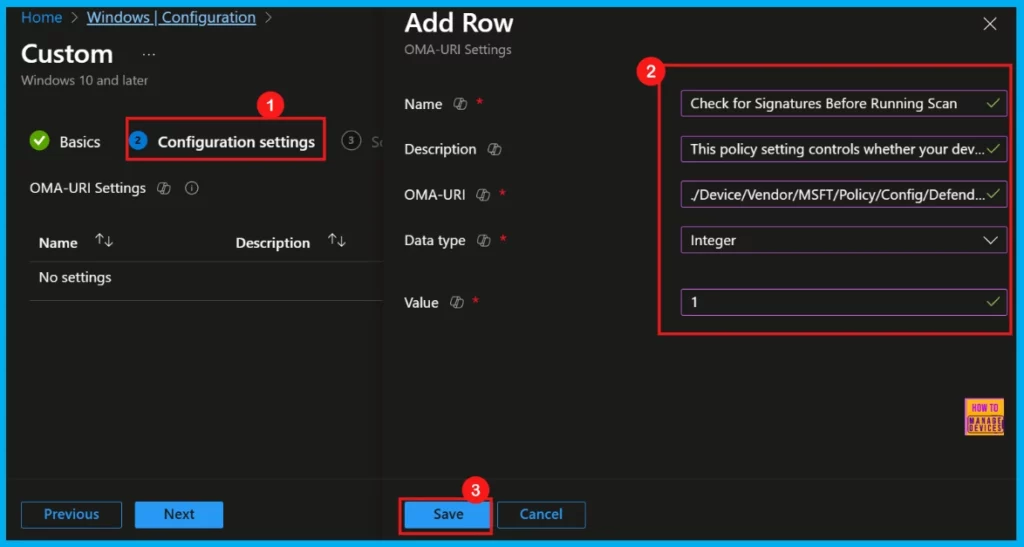Sort table by Description column arrows
This screenshot has width=1024, height=547.
336,241
